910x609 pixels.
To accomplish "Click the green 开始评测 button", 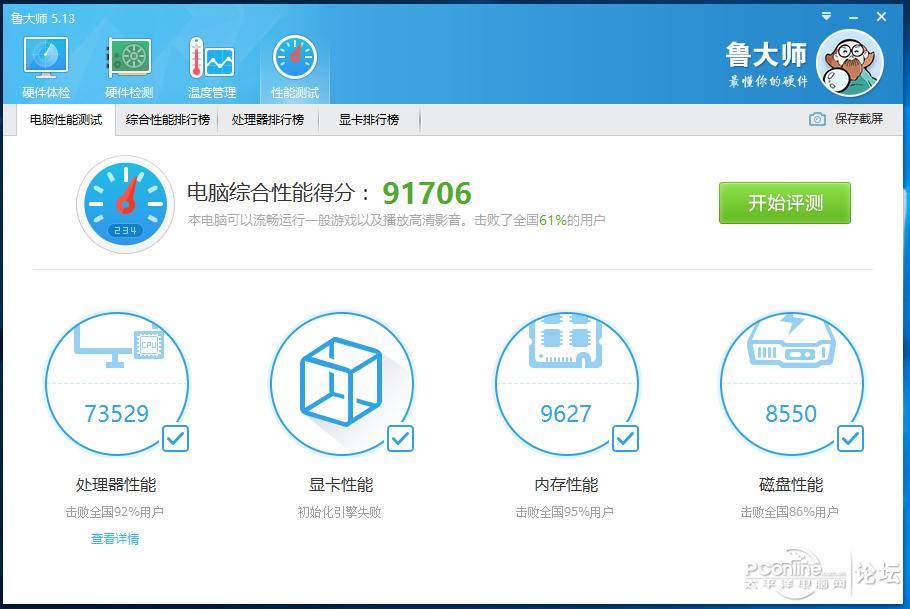I will (784, 202).
